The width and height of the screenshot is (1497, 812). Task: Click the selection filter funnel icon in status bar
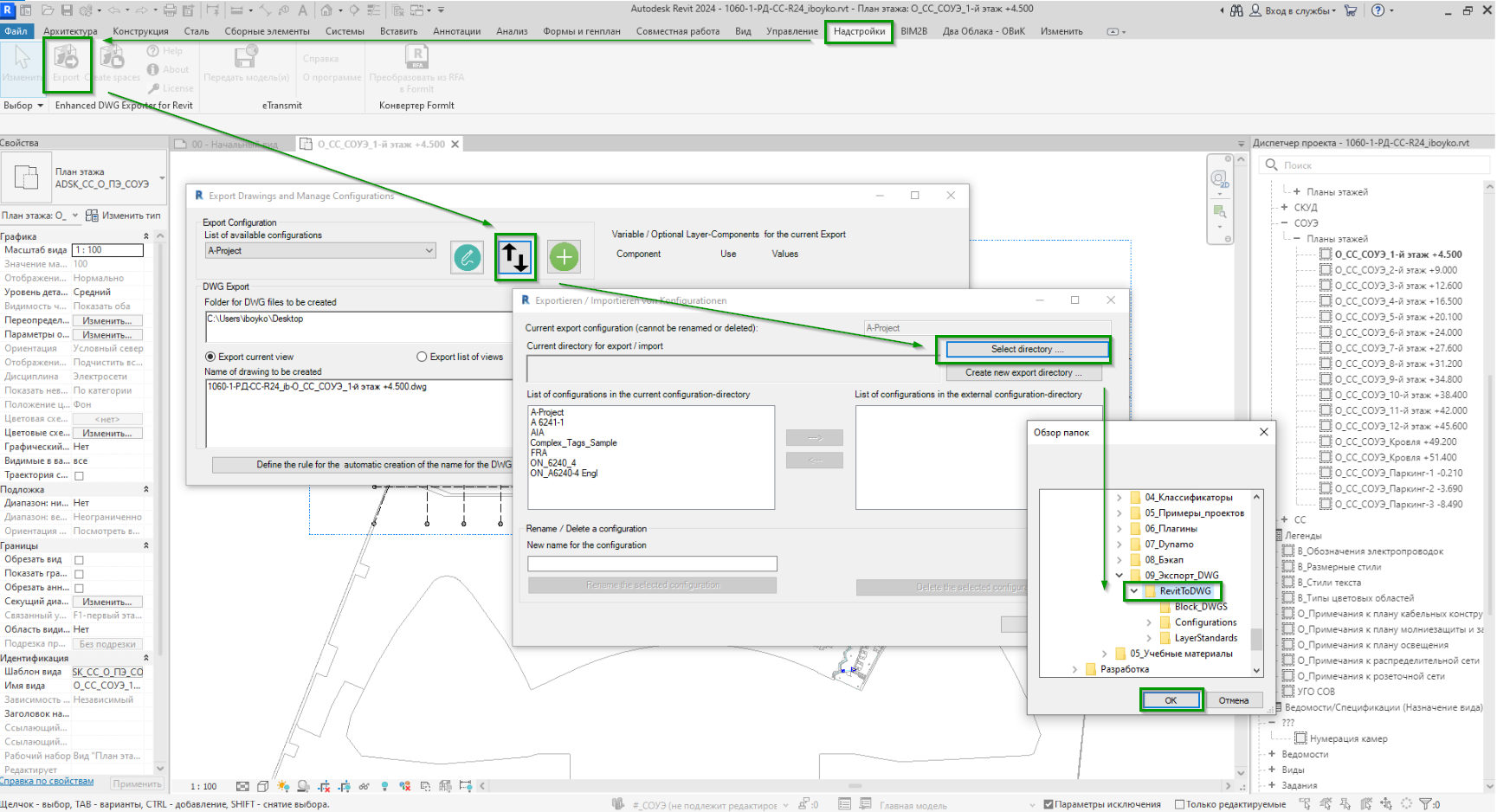click(1424, 804)
